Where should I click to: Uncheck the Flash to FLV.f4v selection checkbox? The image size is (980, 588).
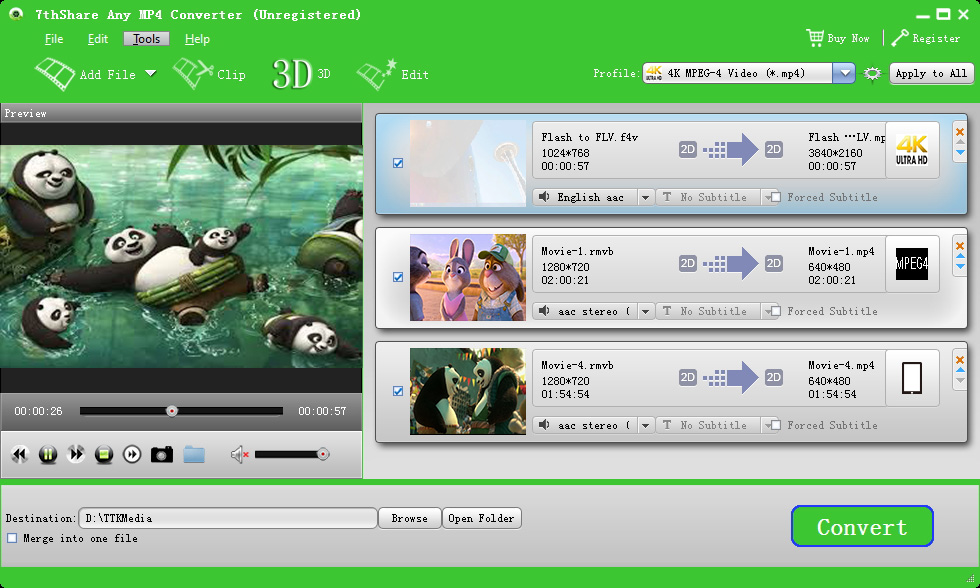click(398, 162)
